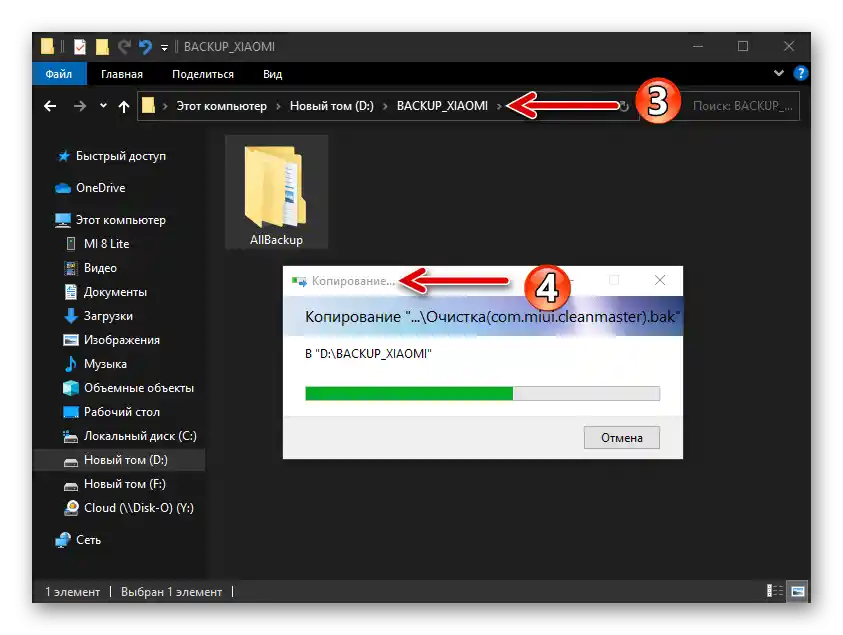Image resolution: width=843 pixels, height=635 pixels.
Task: Expand chevron after Этот компьютер breadcrumb
Action: pos(278,106)
